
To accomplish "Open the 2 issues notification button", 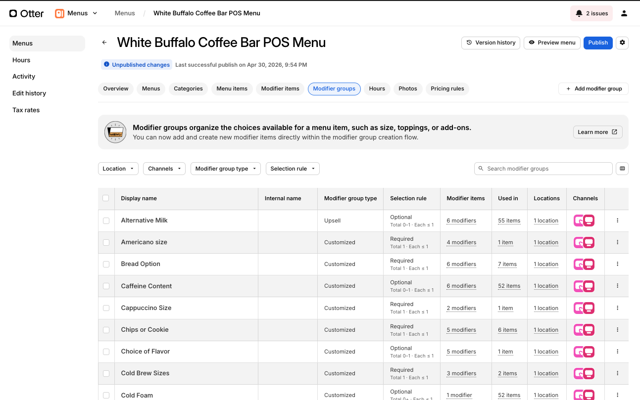I will [591, 13].
